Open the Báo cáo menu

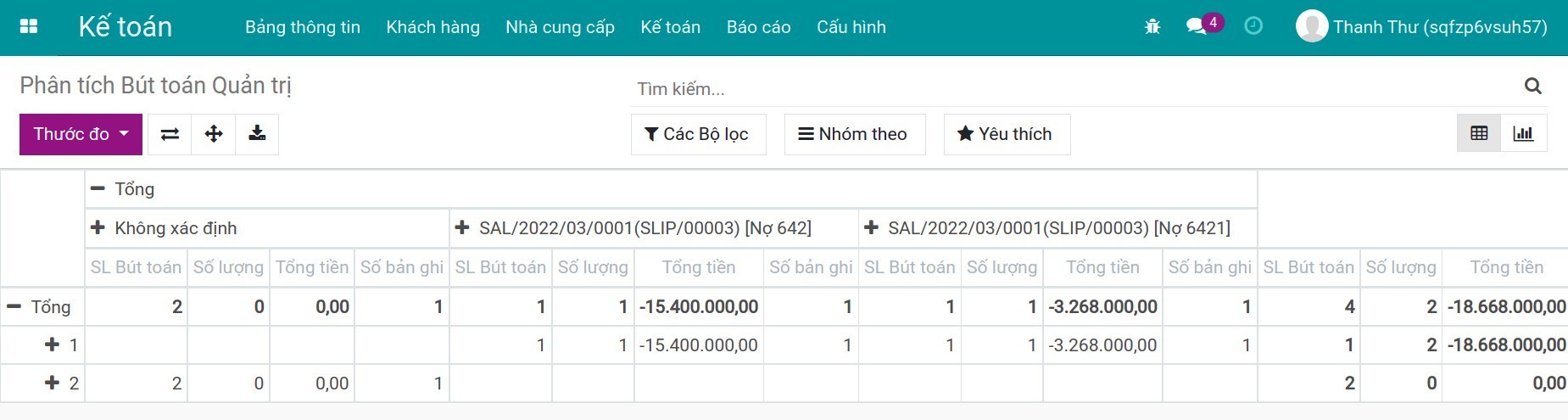click(x=758, y=27)
